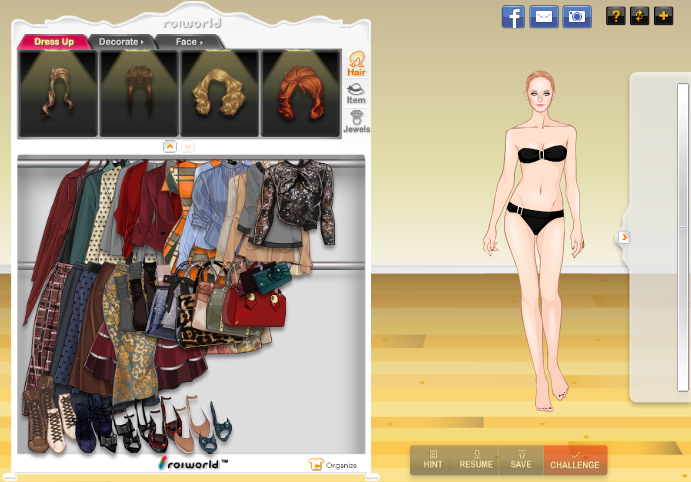Click the email envelope icon
The width and height of the screenshot is (691, 482).
coord(544,16)
